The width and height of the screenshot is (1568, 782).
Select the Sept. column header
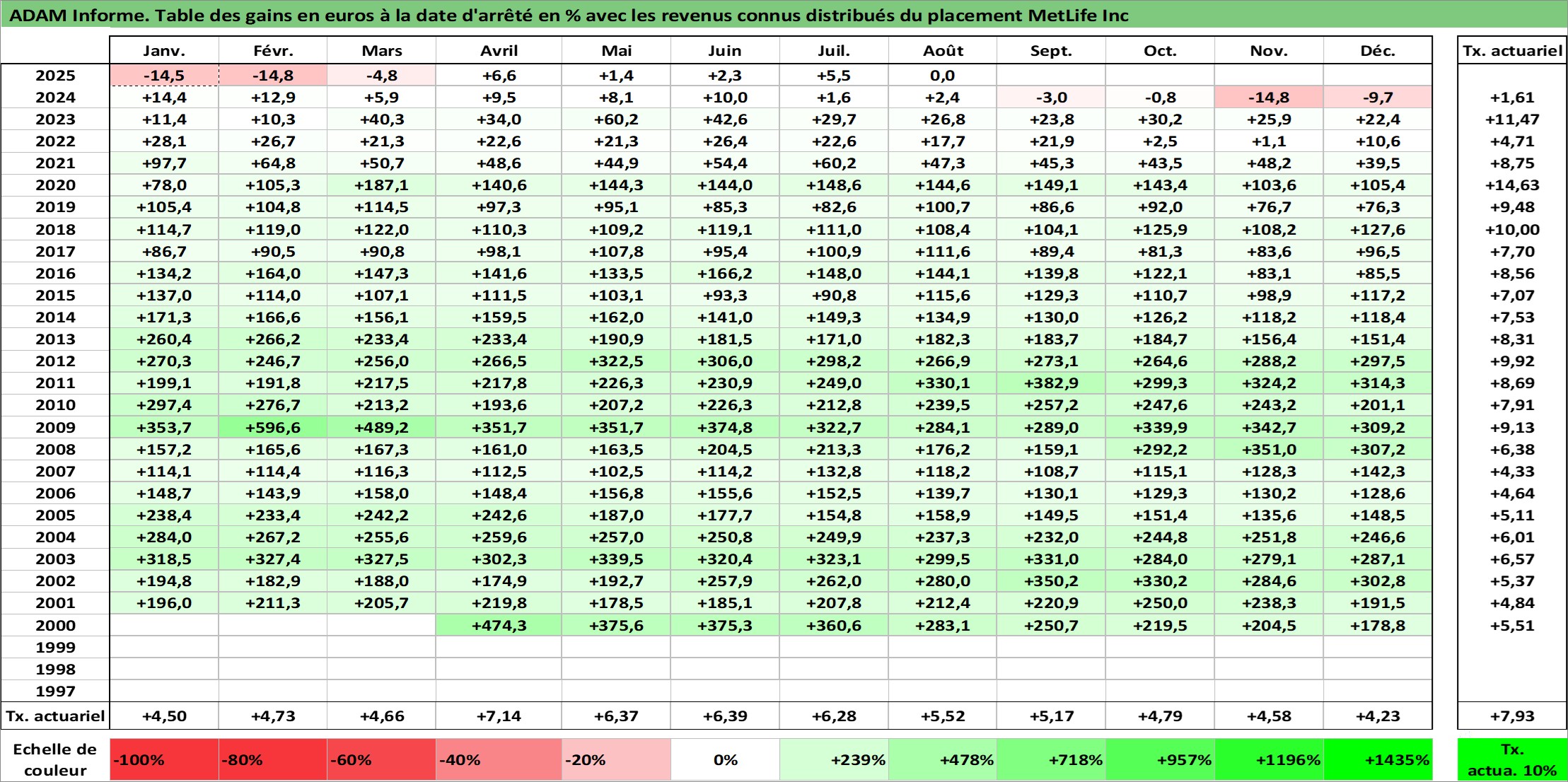tap(1052, 51)
